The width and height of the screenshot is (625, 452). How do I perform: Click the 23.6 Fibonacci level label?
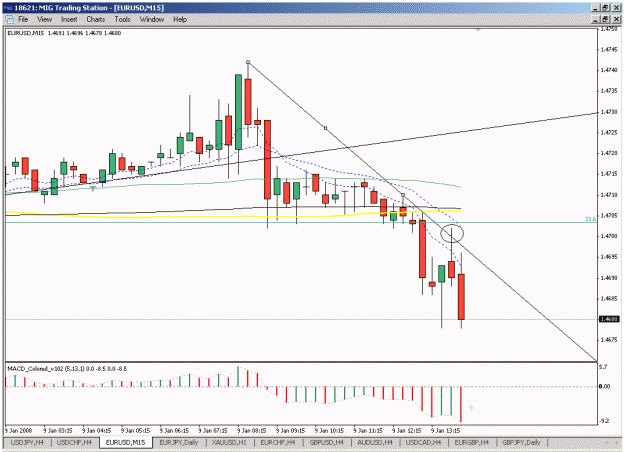coord(590,219)
